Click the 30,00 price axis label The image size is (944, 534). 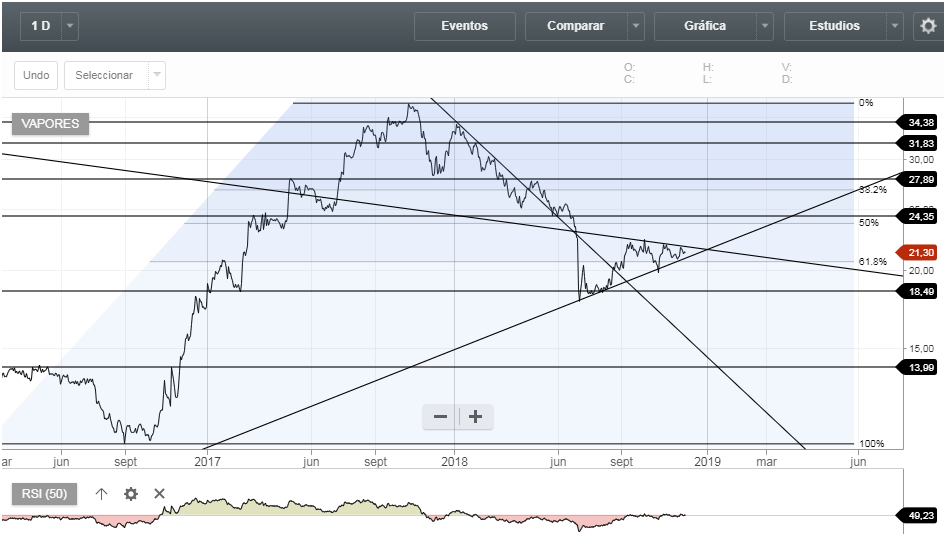pyautogui.click(x=921, y=160)
